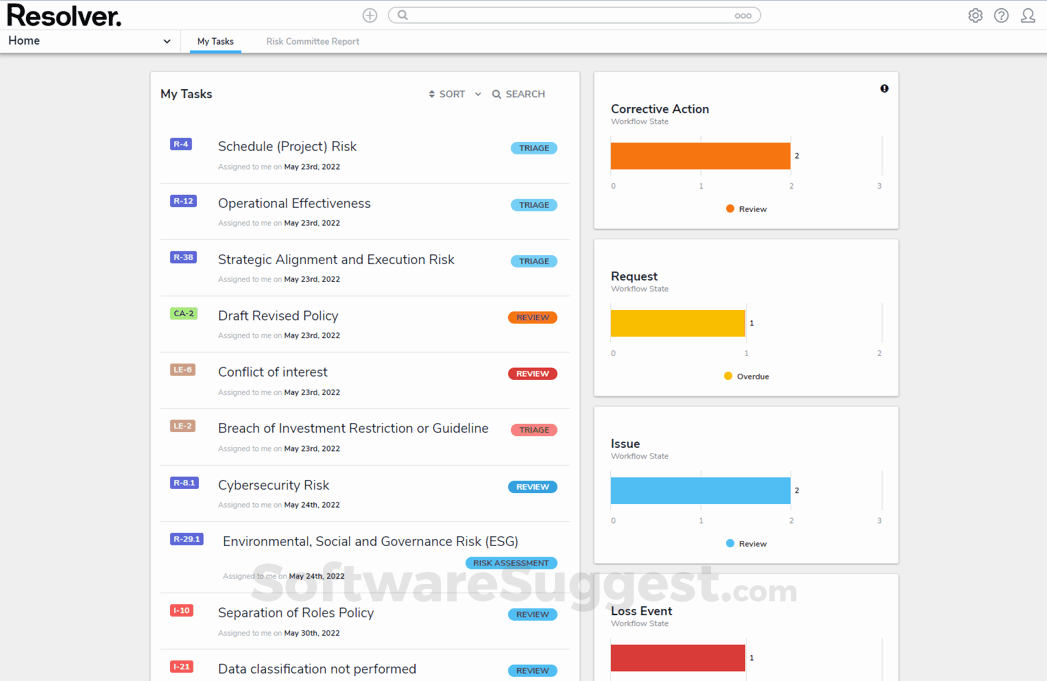Open the user profile icon
This screenshot has height=681, width=1047.
coord(1028,15)
